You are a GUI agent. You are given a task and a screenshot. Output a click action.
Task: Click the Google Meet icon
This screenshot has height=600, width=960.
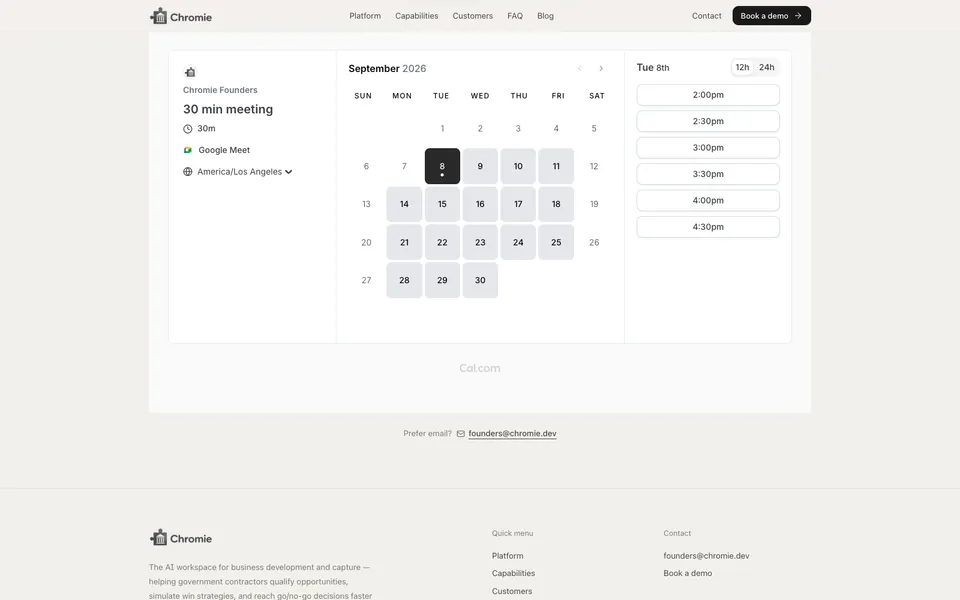(187, 150)
